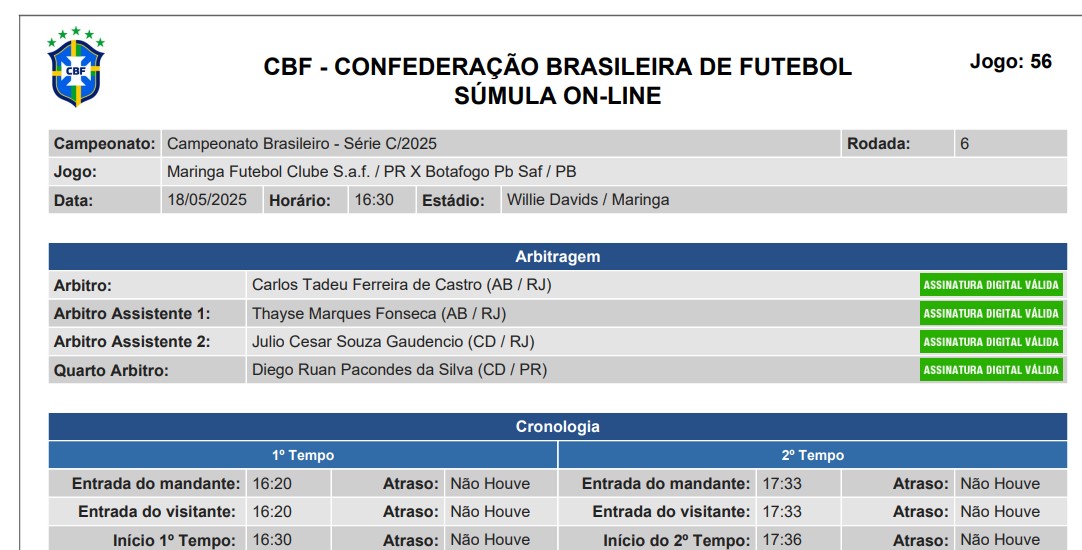
Task: Select the Arbitragem section header
Action: tap(558, 257)
